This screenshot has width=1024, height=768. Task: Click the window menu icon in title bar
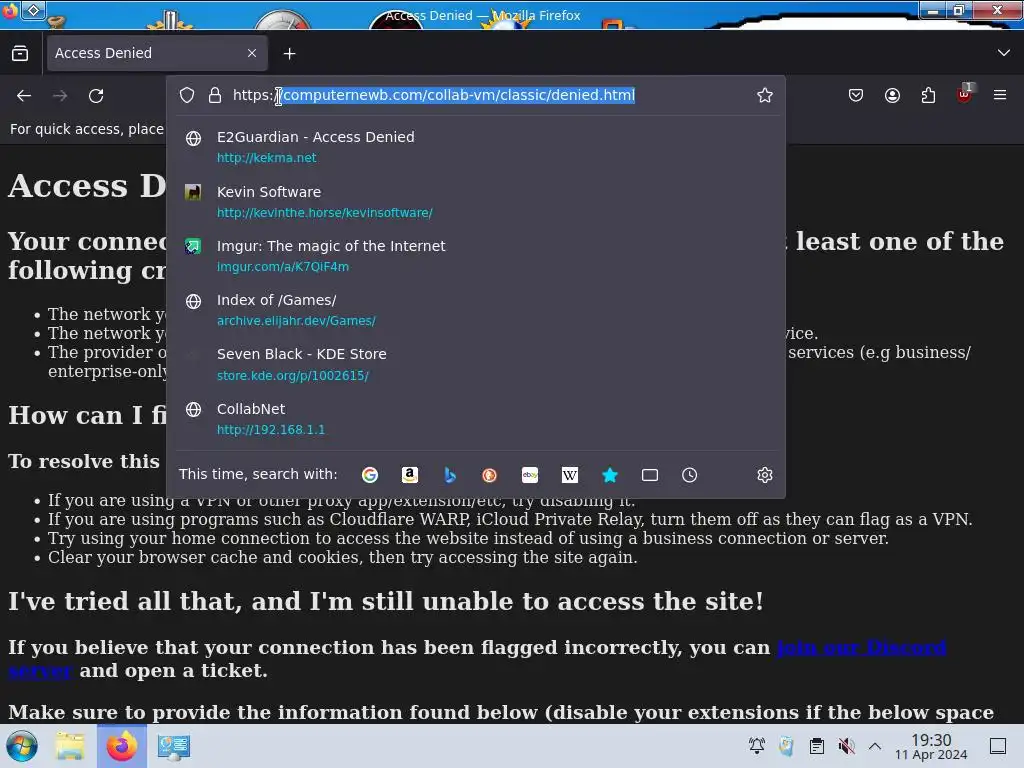[x=10, y=10]
